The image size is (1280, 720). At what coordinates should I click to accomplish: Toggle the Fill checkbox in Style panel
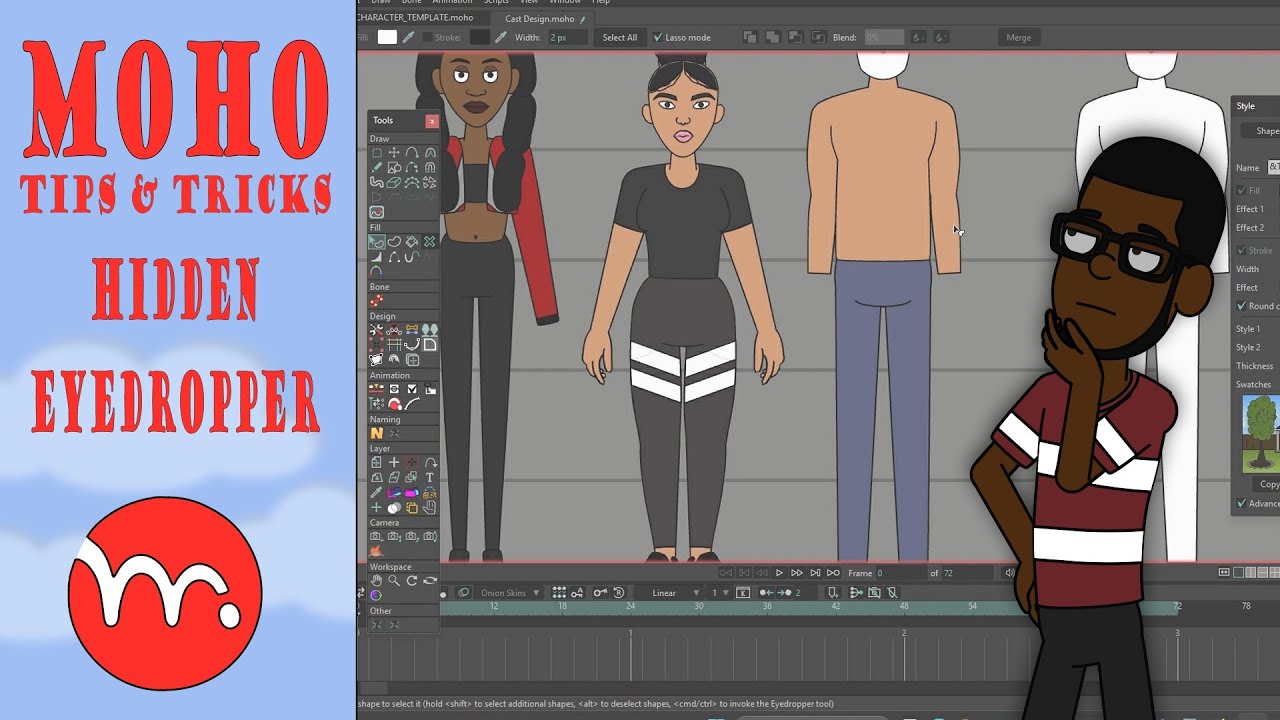click(1242, 190)
